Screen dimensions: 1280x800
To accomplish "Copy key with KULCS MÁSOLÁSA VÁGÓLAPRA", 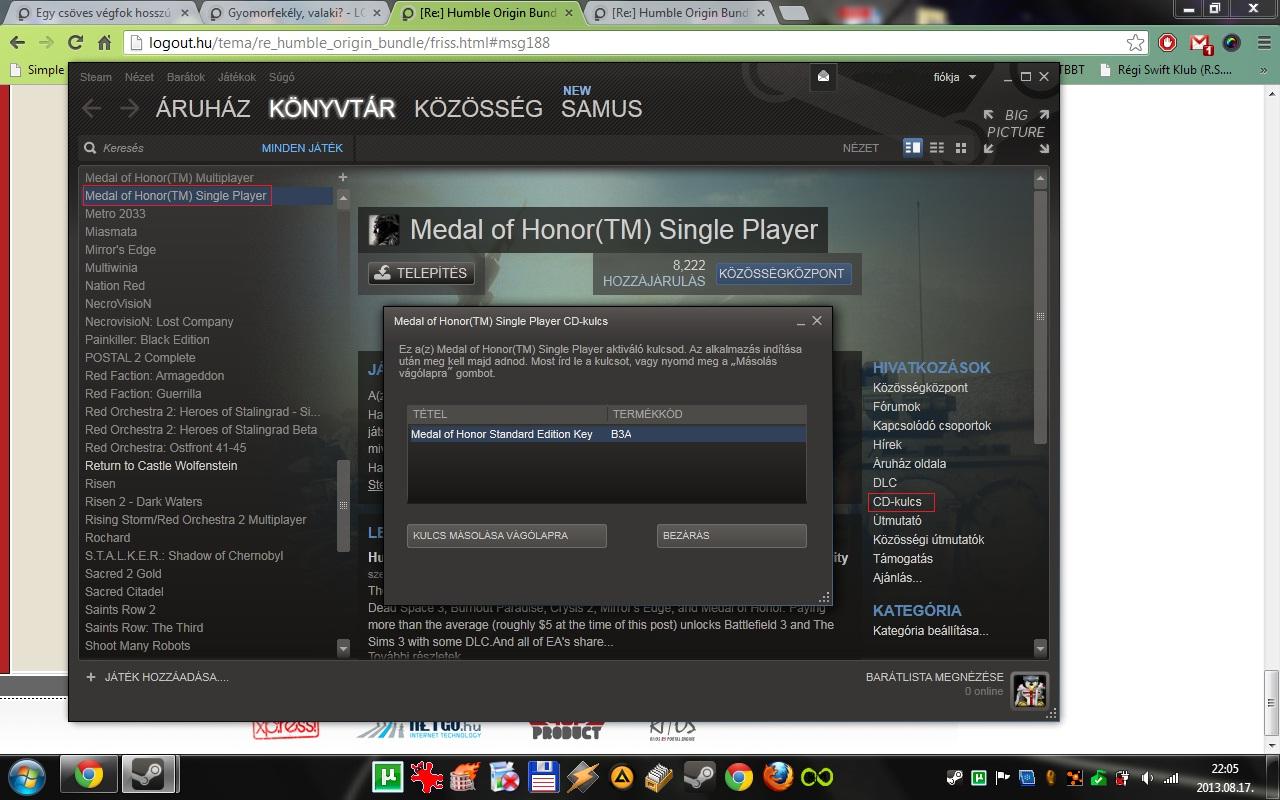I will [x=507, y=536].
